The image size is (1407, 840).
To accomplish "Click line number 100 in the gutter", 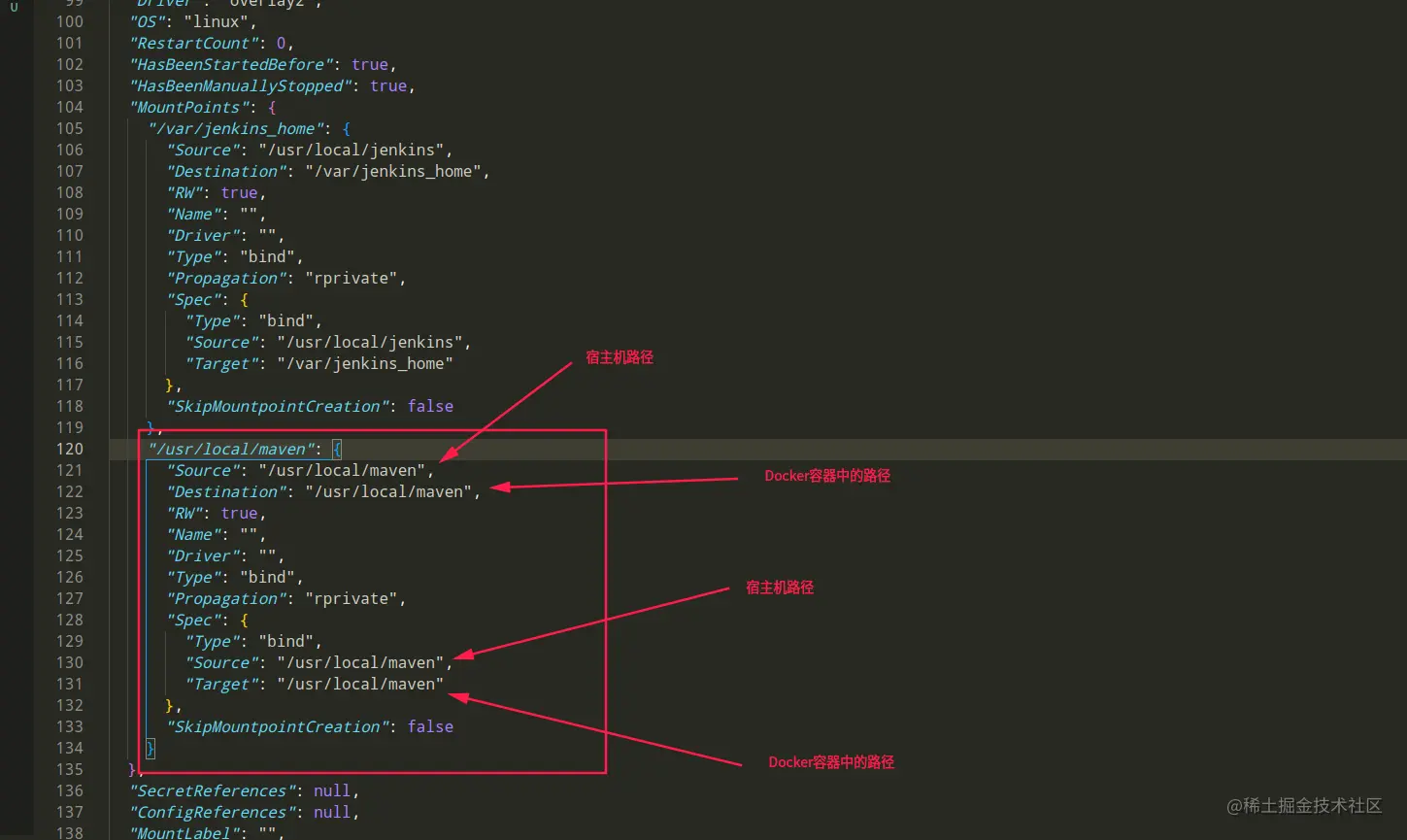I will coord(70,21).
